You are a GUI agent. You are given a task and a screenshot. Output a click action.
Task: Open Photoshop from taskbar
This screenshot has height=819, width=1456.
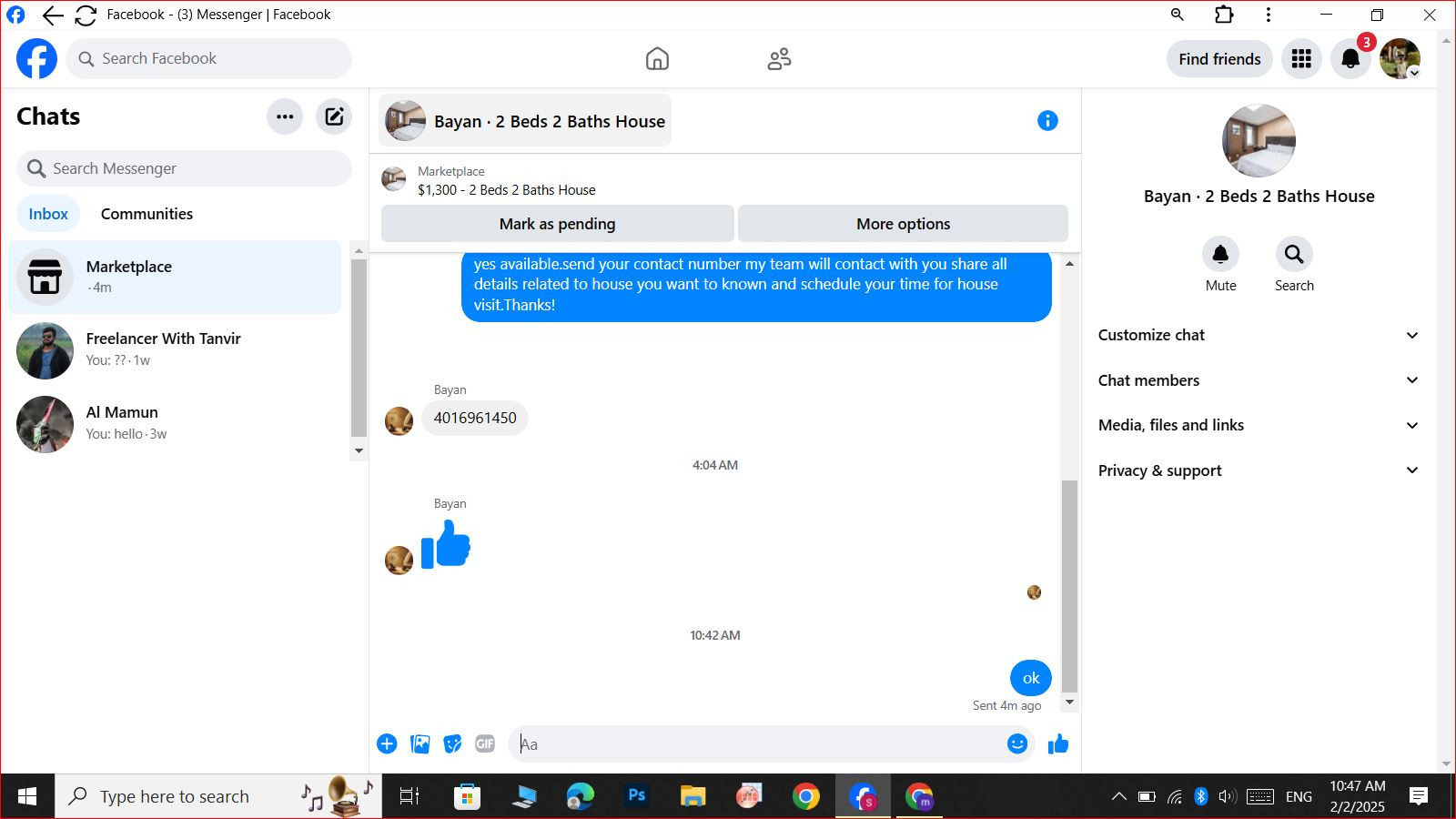(x=637, y=796)
